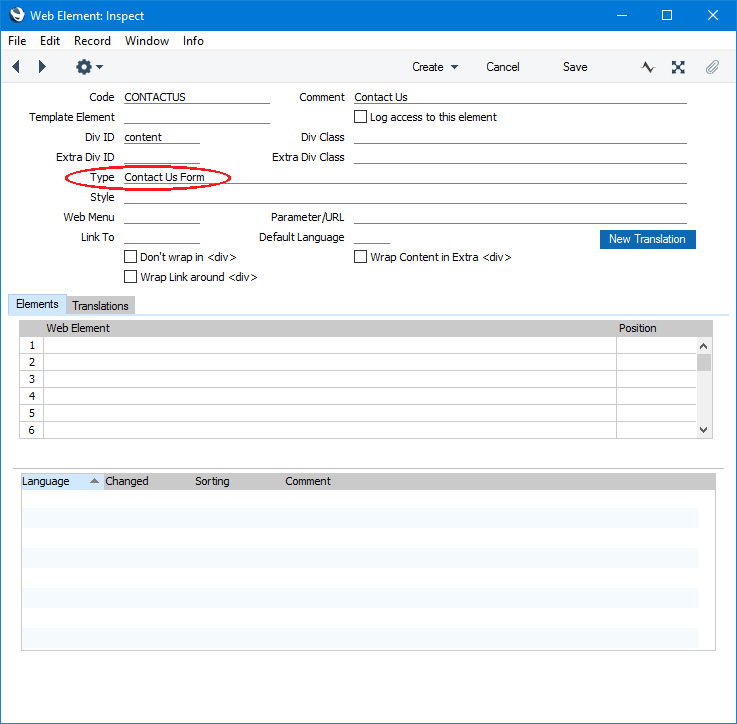Open the Info menu
The height and width of the screenshot is (724, 737).
coord(193,41)
